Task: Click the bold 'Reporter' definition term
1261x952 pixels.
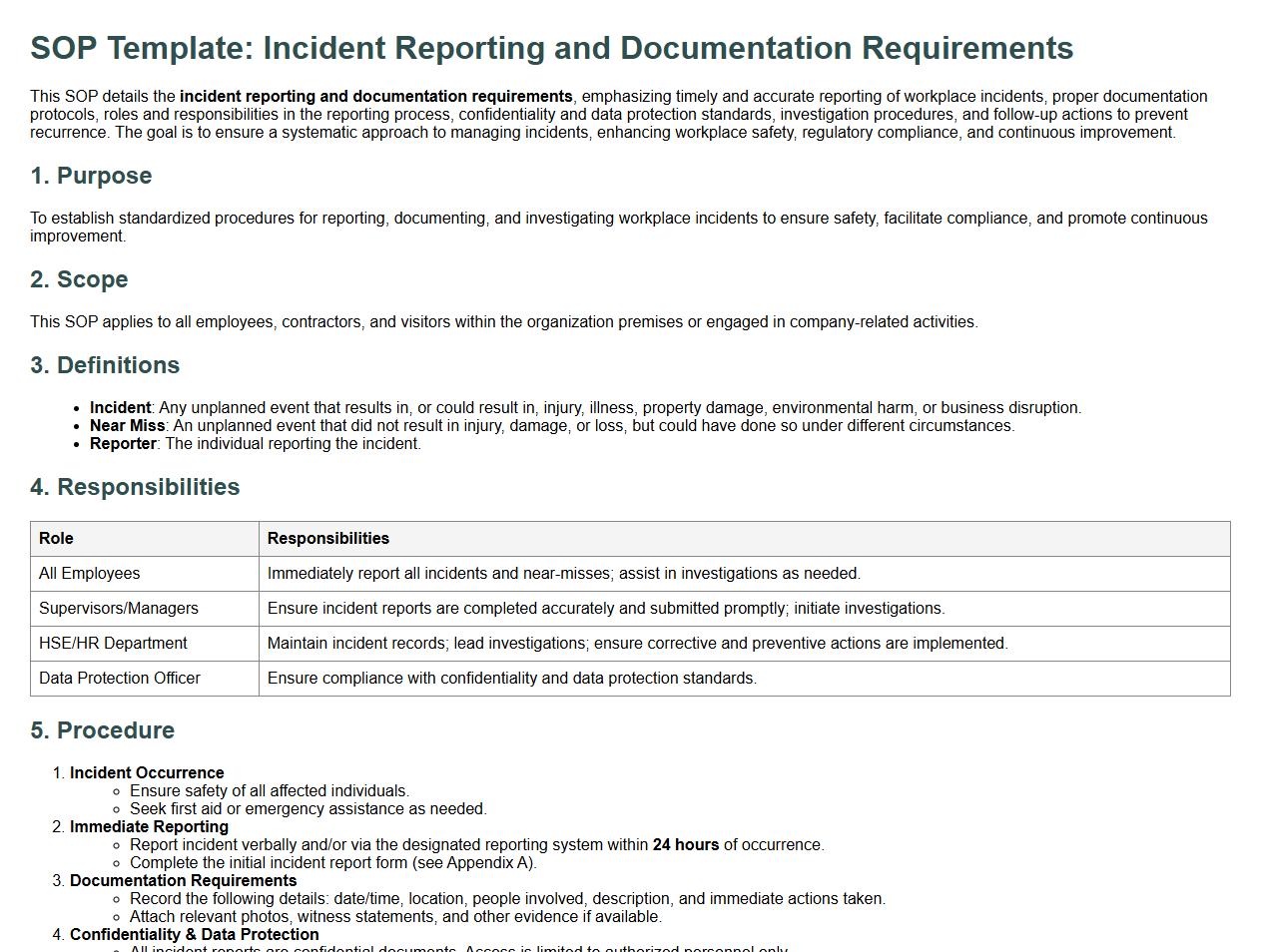Action: click(123, 444)
